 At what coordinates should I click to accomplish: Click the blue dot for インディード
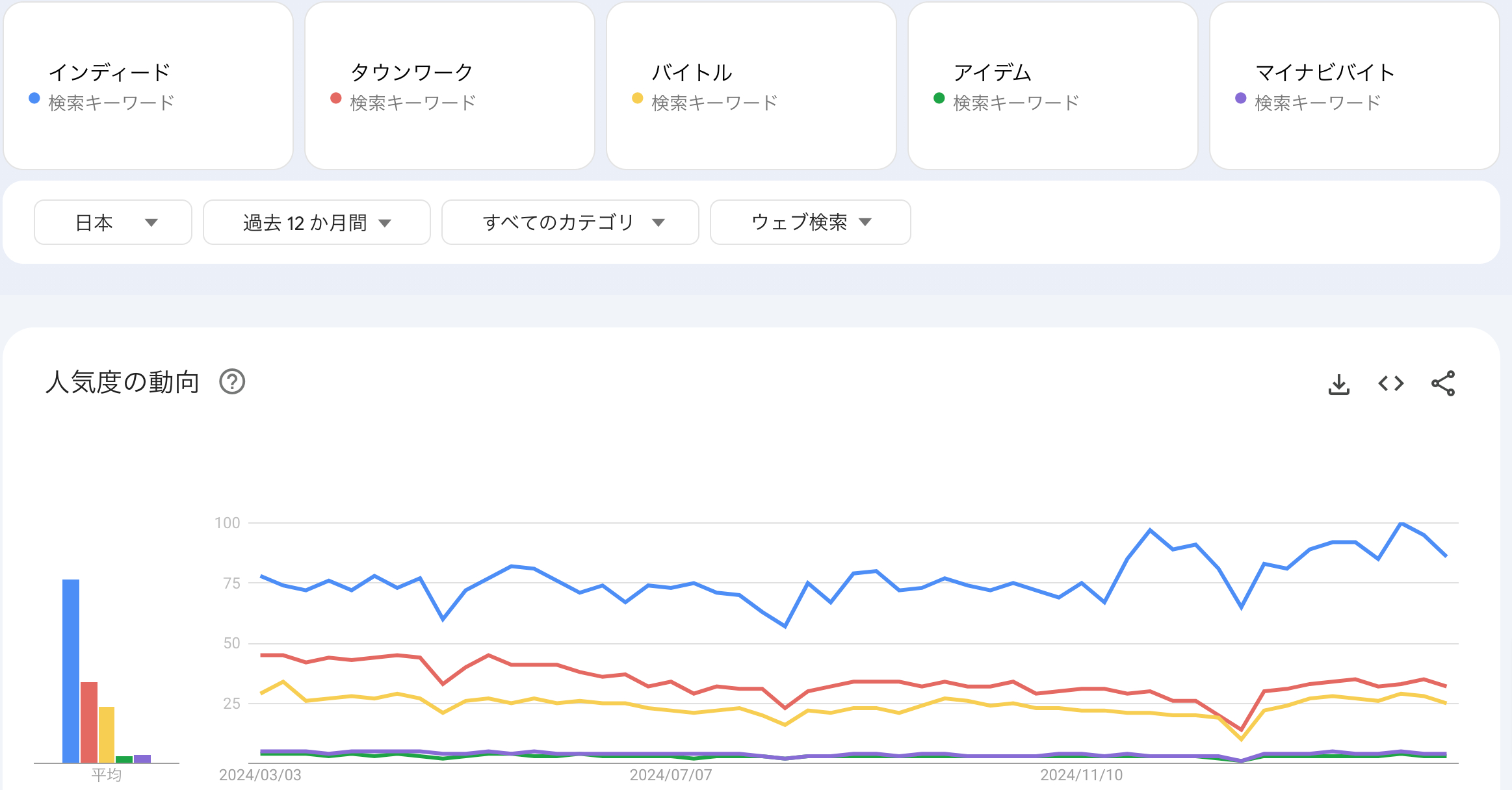click(33, 99)
